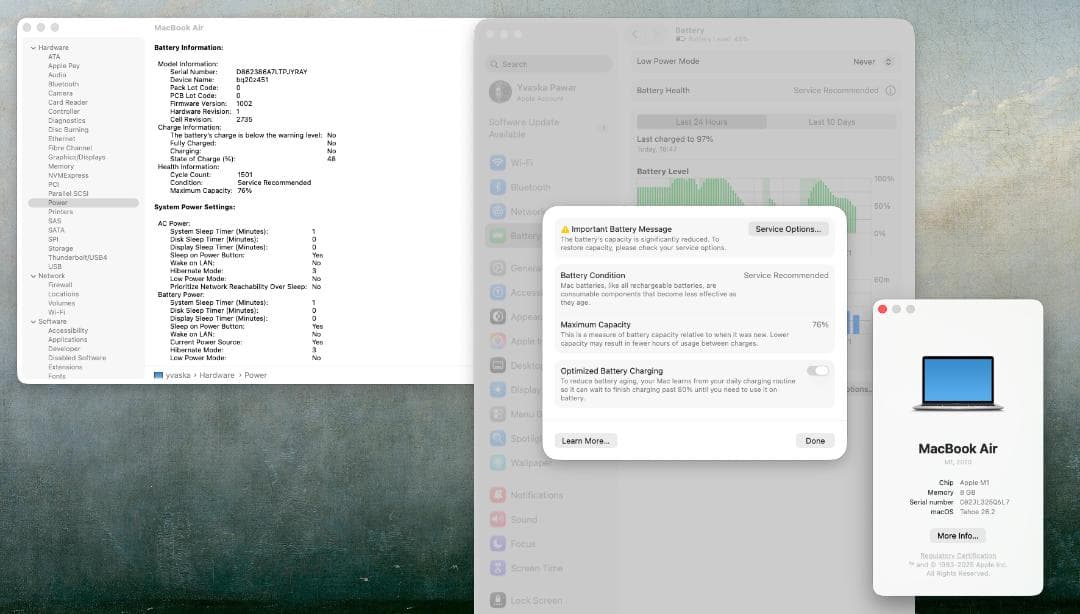The height and width of the screenshot is (614, 1080).
Task: Toggle Optimized Battery Charging switch
Action: pos(818,371)
